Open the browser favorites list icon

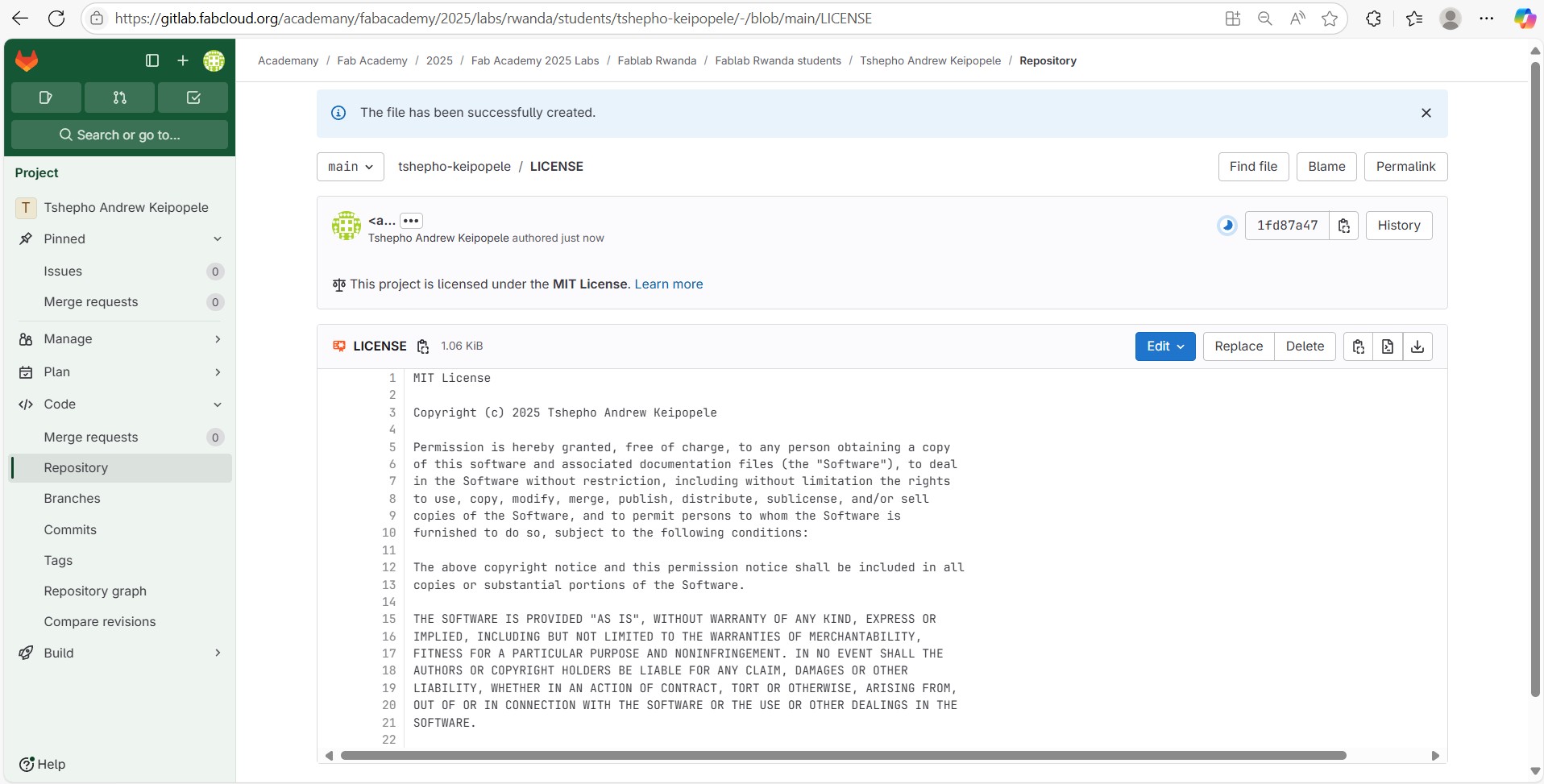pyautogui.click(x=1414, y=19)
